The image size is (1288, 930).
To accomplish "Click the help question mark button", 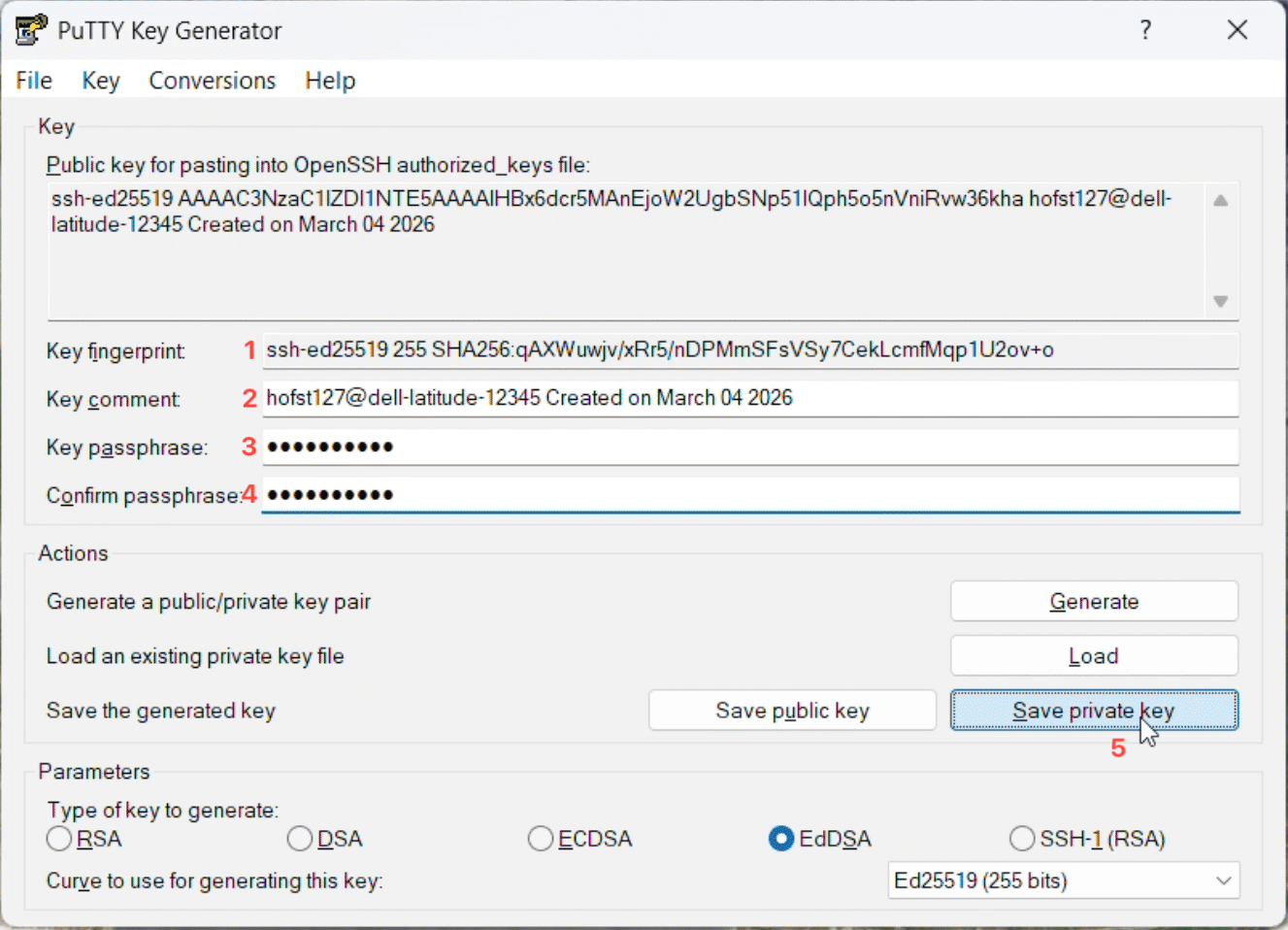I will pos(1145,30).
